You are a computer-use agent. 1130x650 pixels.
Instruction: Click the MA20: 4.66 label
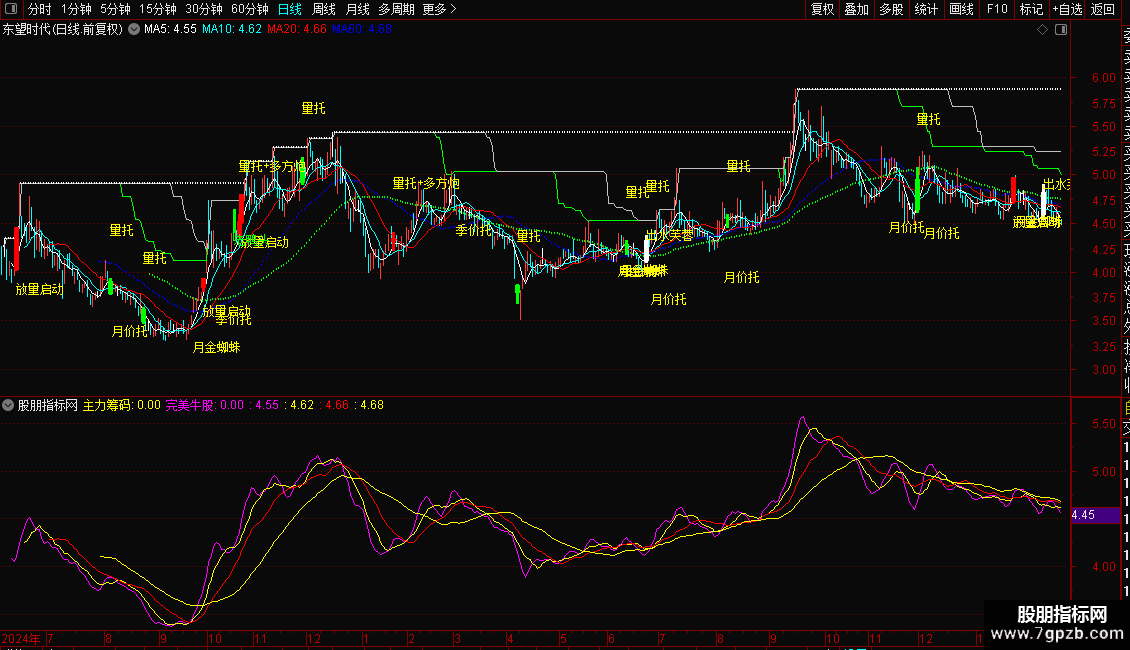297,30
